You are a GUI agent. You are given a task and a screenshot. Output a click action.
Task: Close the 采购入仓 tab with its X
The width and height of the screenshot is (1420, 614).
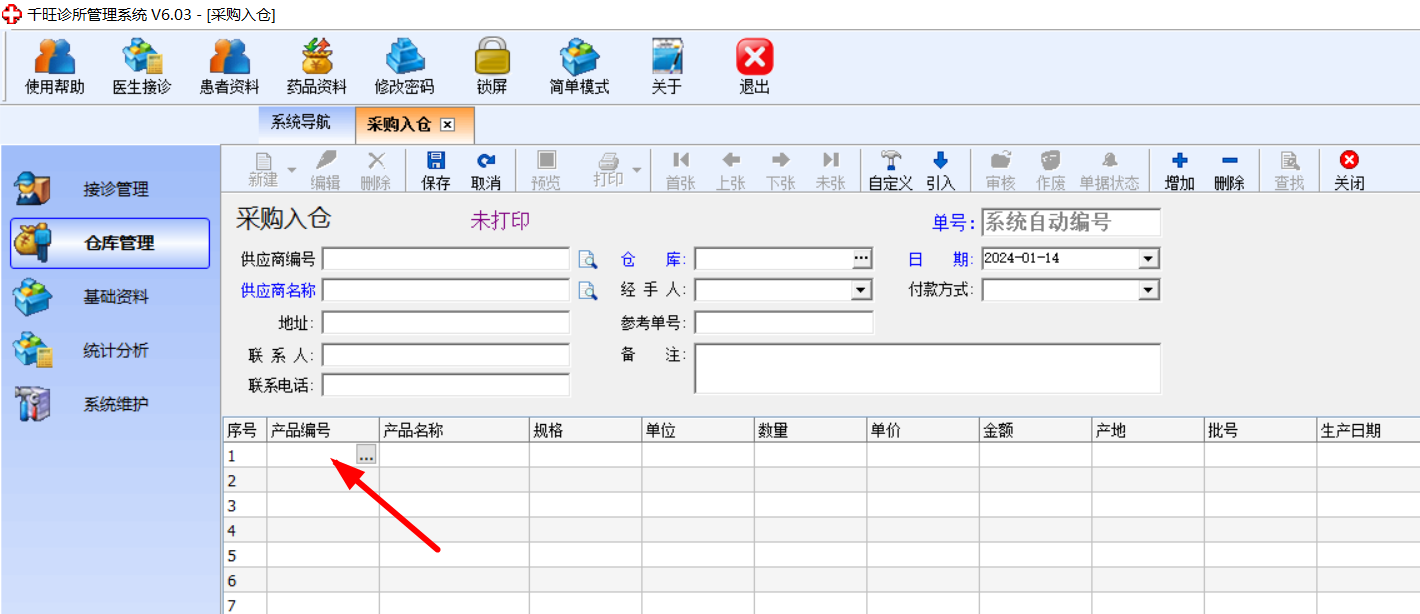coord(448,125)
